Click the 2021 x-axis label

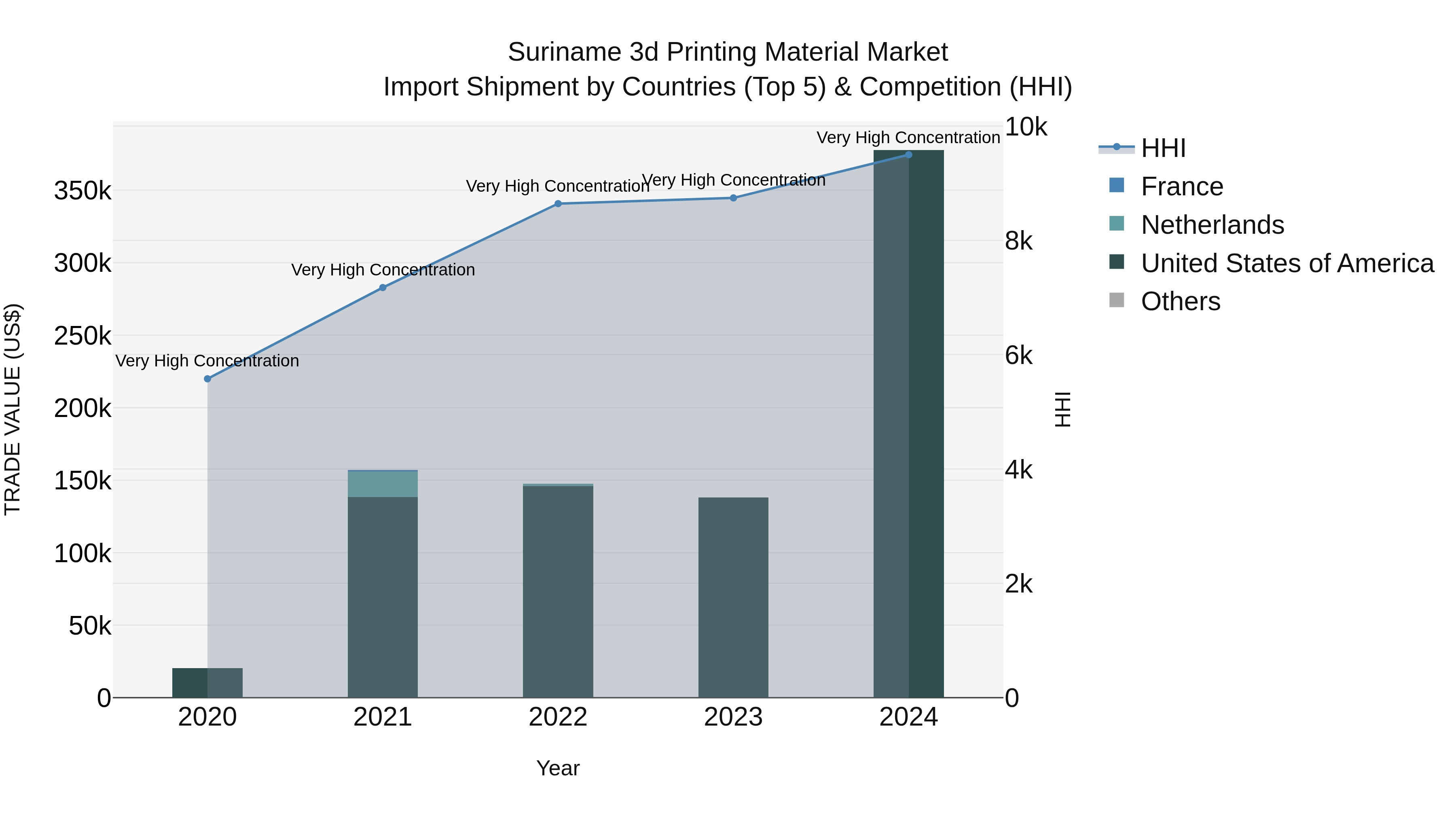(383, 717)
